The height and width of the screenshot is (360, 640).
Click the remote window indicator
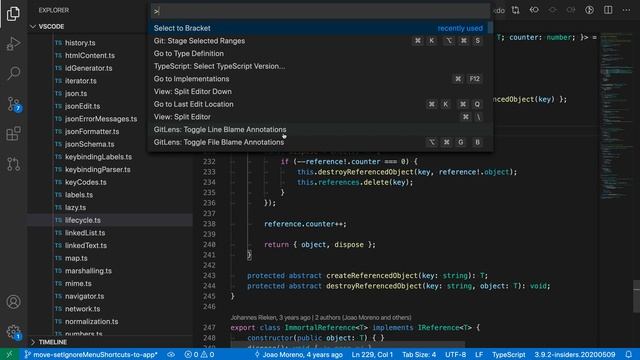click(x=9, y=354)
